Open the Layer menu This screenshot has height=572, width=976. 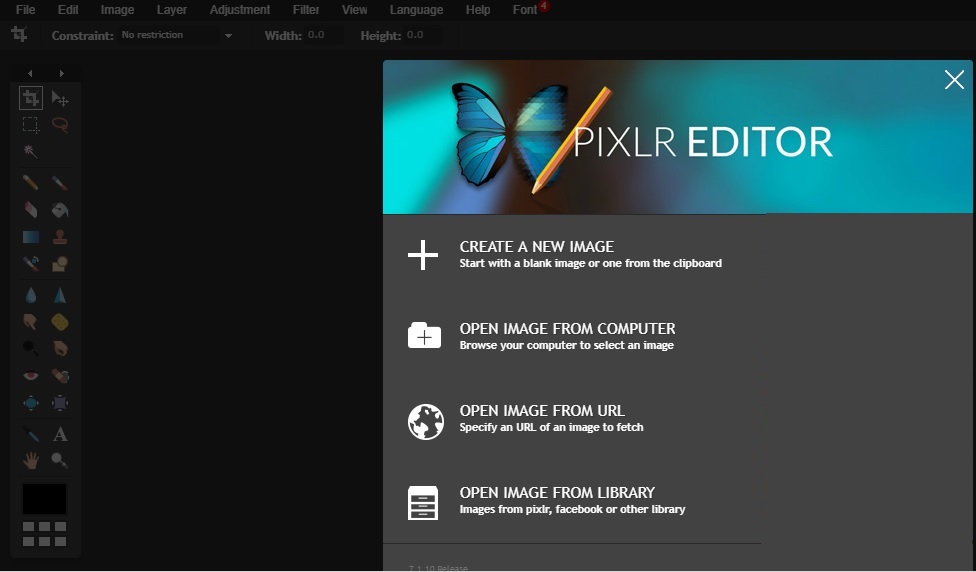tap(172, 9)
